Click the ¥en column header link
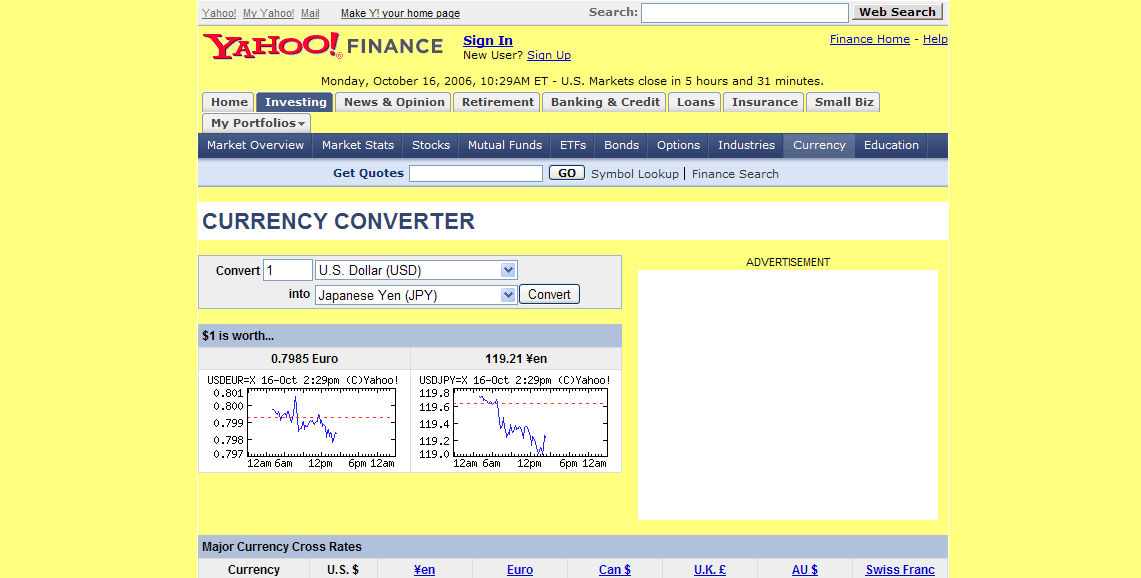This screenshot has height=578, width=1141. 424,569
